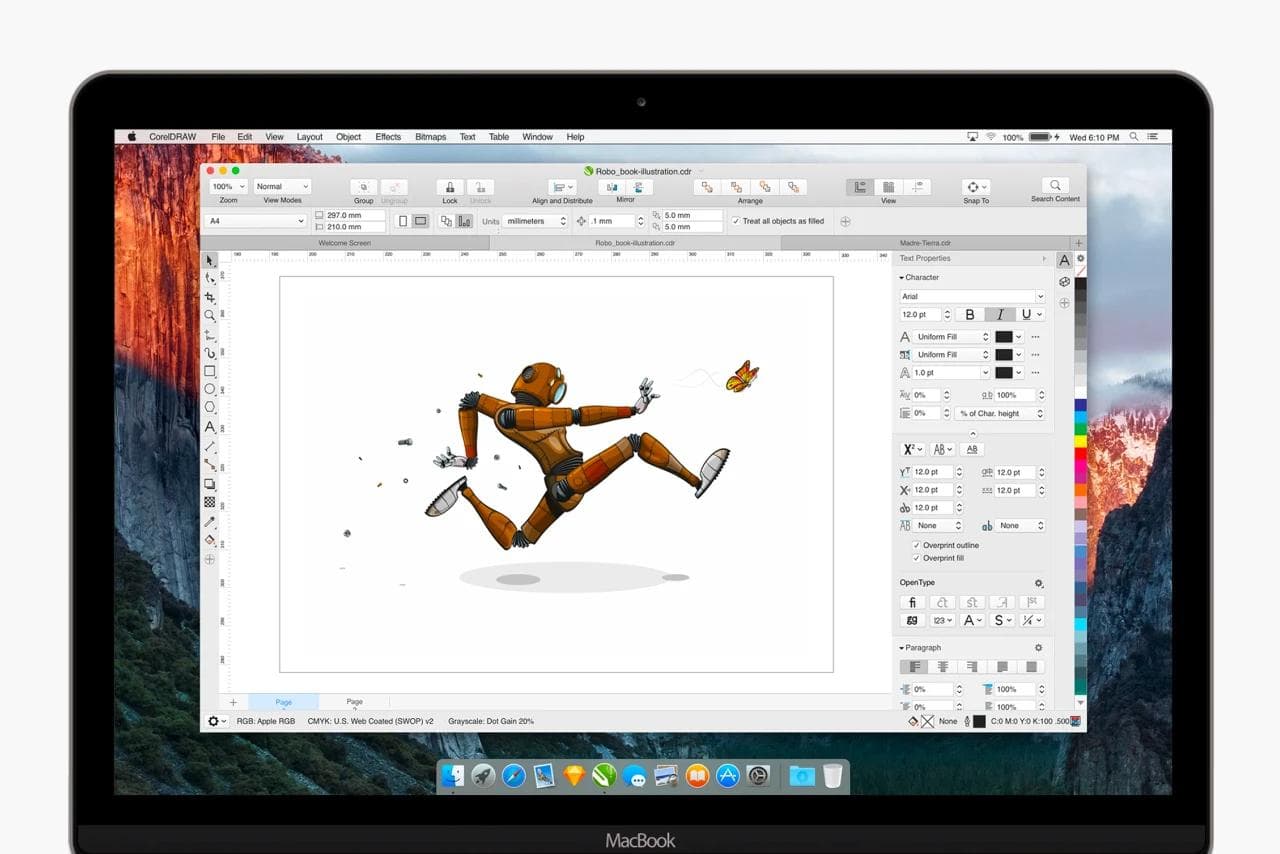Toggle Overprint outline in Text Properties
The image size is (1280, 854).
[x=917, y=545]
